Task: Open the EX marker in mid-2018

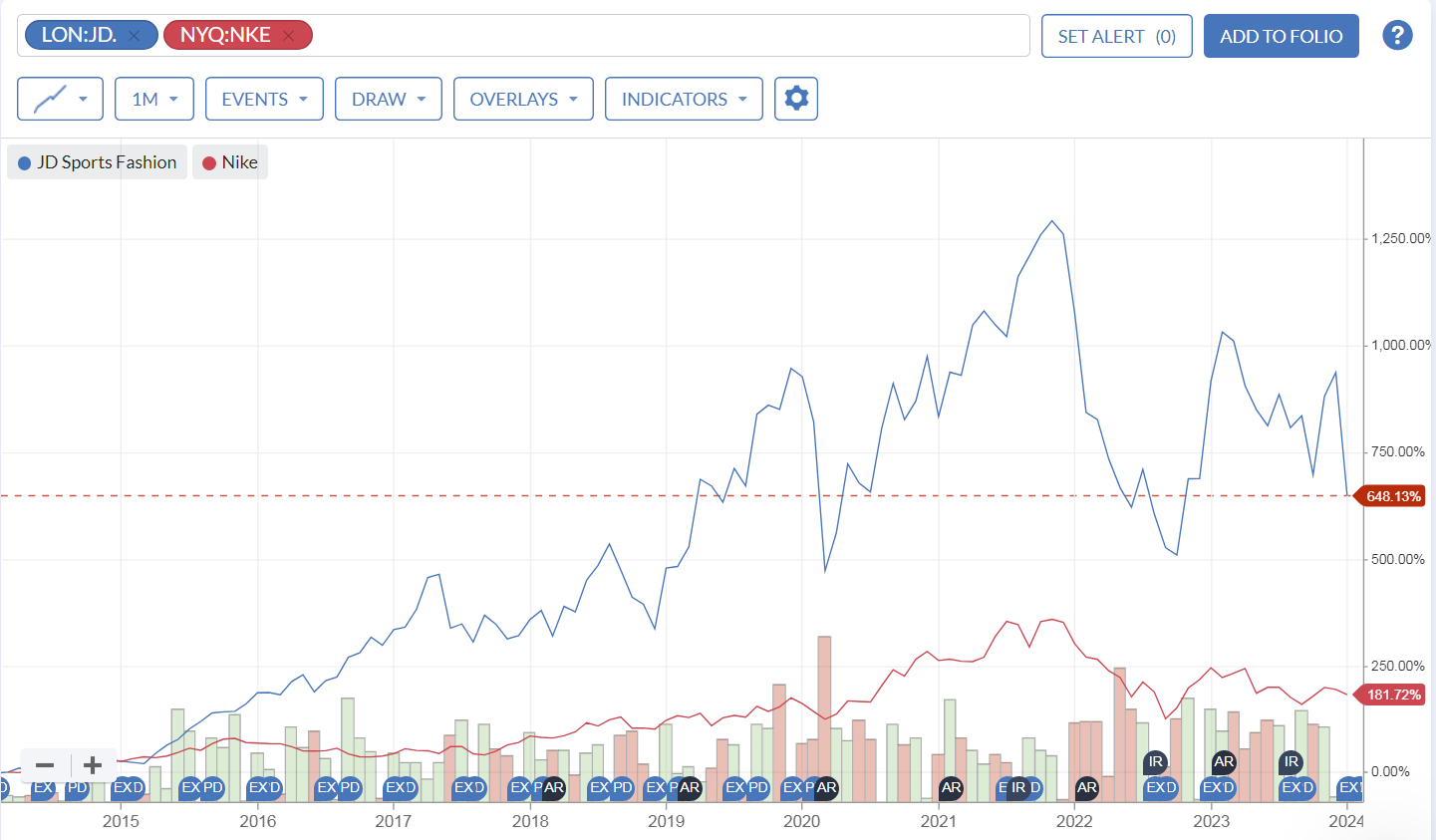Action: coord(600,787)
